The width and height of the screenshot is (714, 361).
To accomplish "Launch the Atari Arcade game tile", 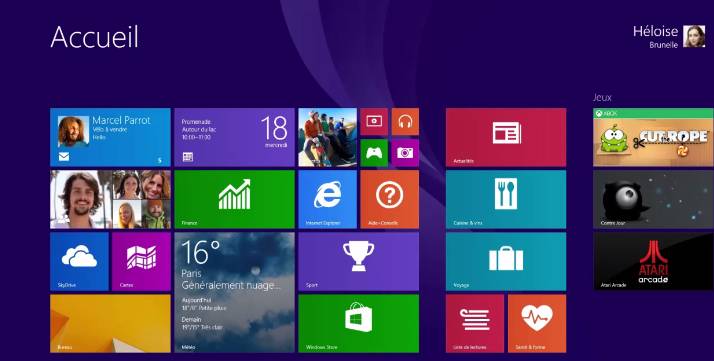I will tap(653, 261).
